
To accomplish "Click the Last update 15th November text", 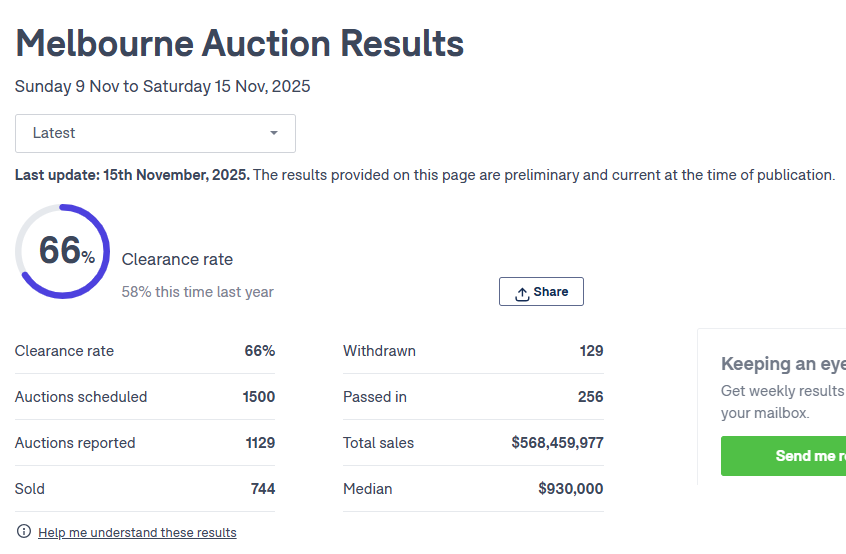I will [x=132, y=175].
